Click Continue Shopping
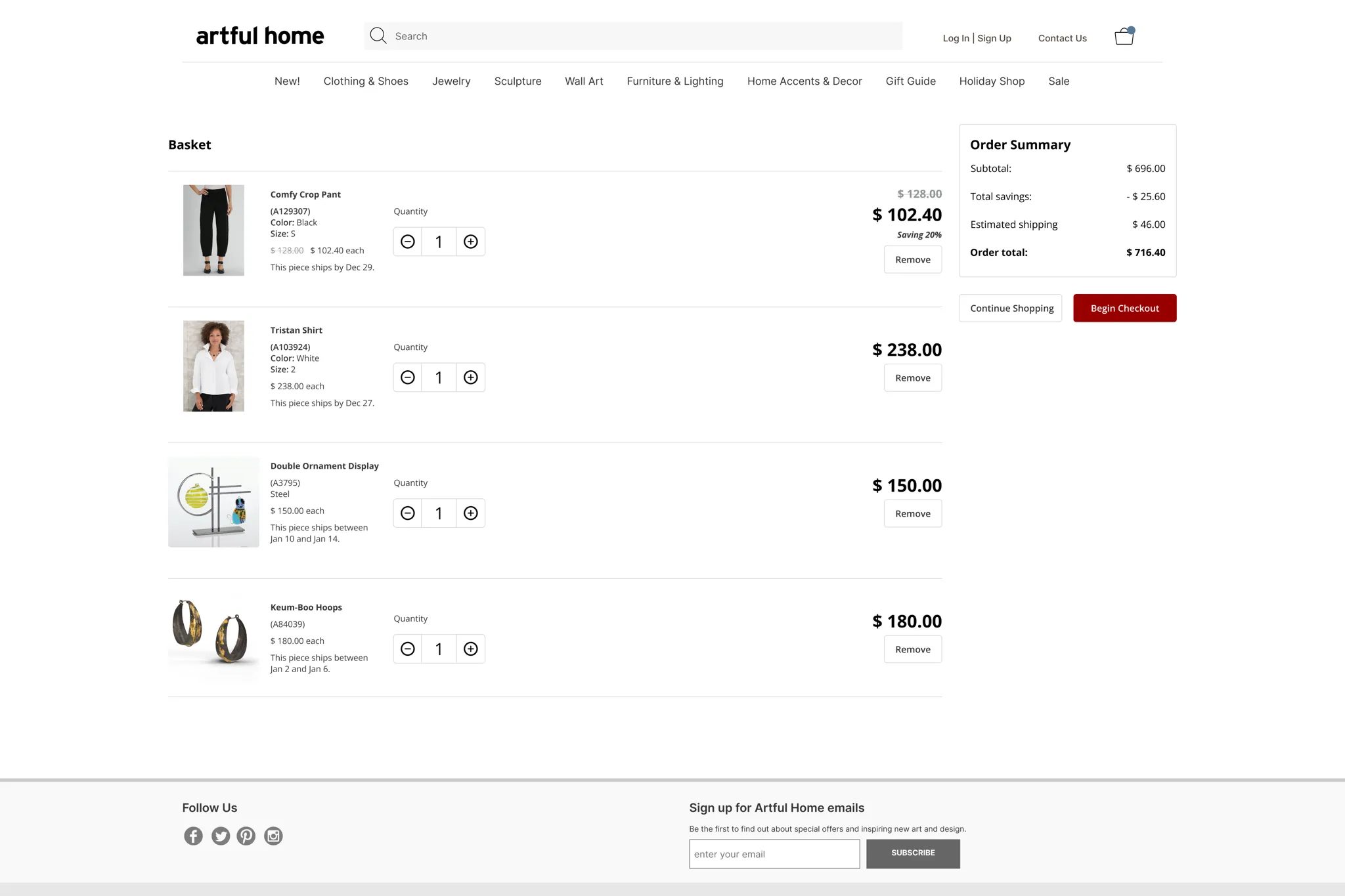1345x896 pixels. click(1011, 308)
